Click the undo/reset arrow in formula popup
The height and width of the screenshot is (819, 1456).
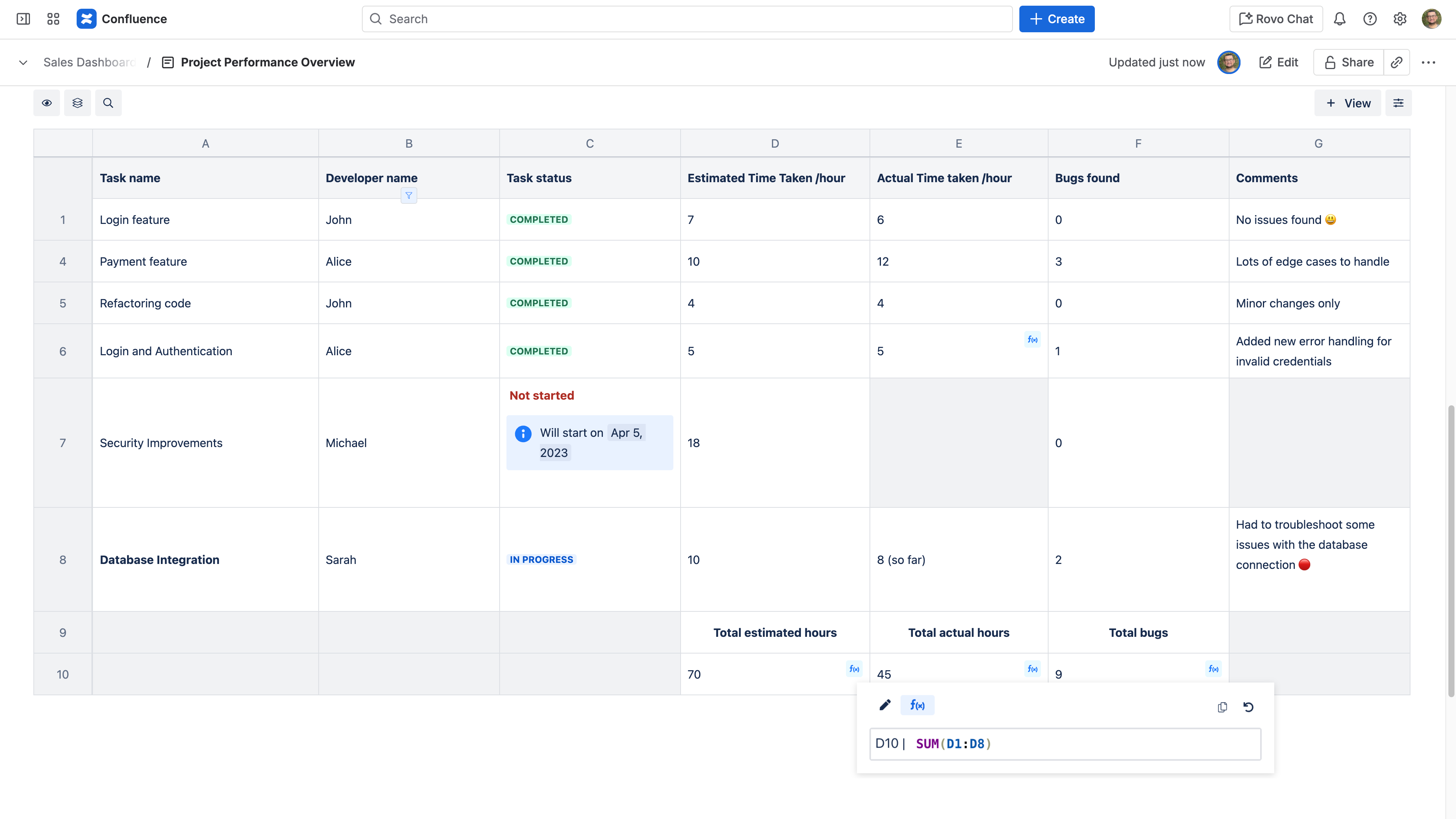click(1248, 707)
